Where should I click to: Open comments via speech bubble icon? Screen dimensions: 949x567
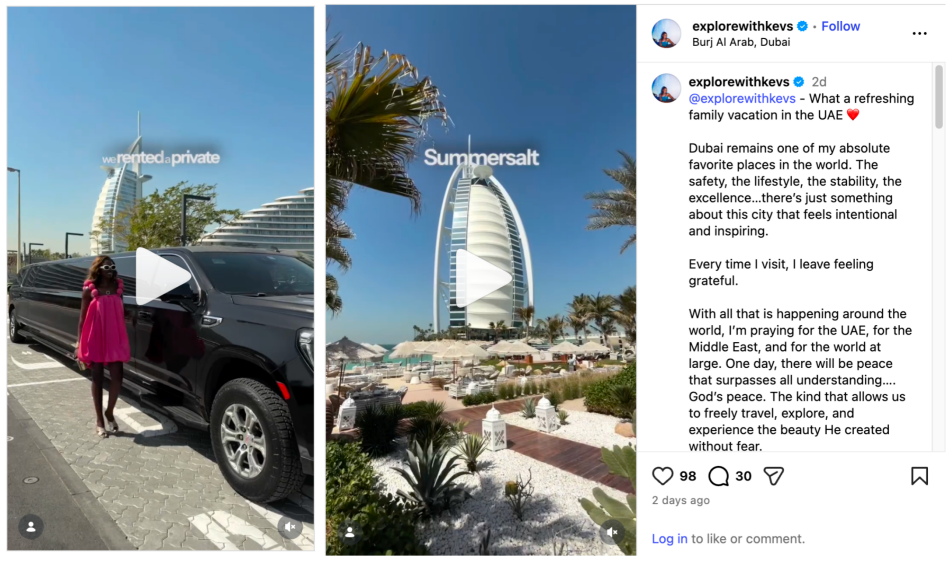(x=718, y=476)
